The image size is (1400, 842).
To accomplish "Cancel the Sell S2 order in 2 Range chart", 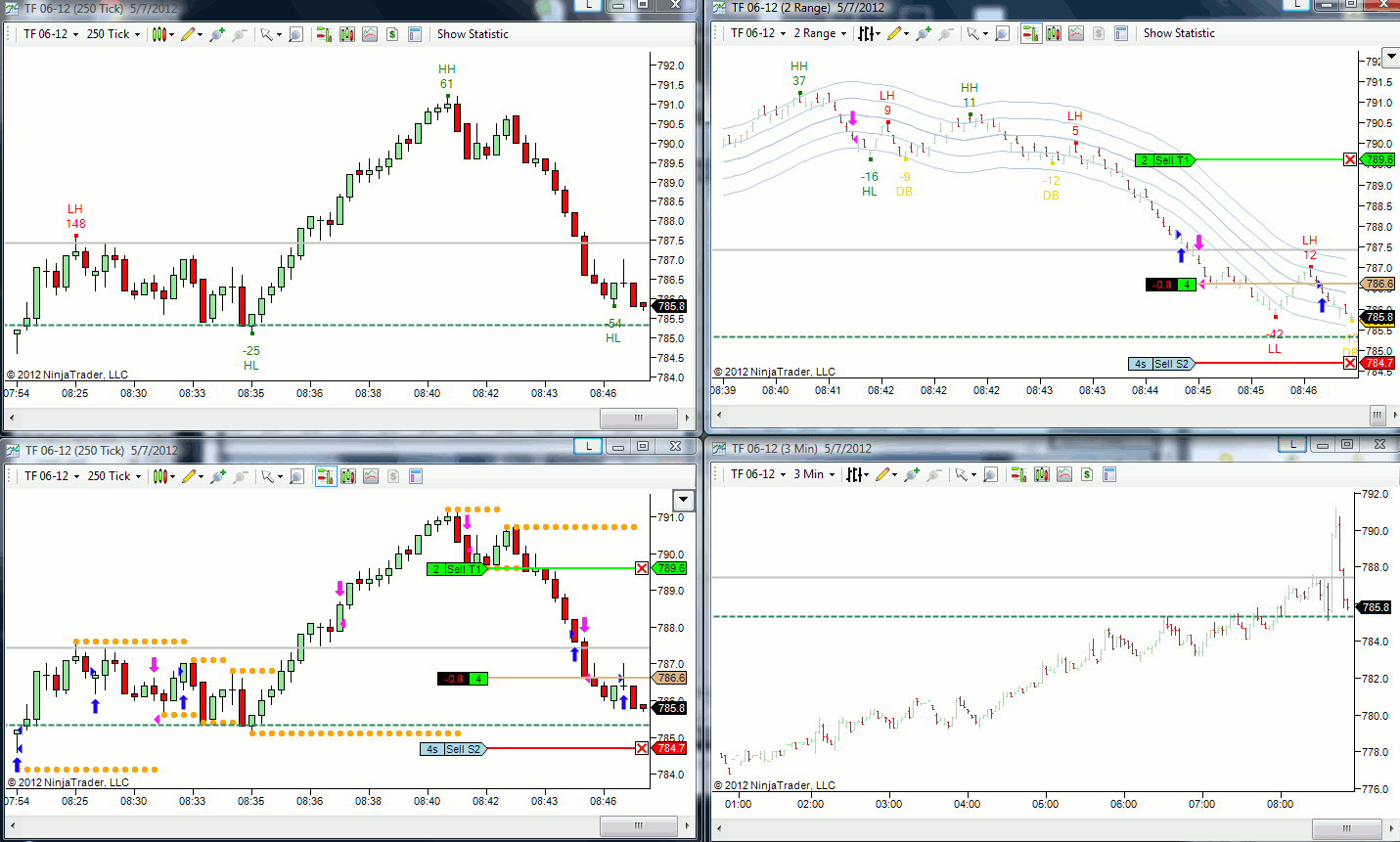I will pos(1350,363).
